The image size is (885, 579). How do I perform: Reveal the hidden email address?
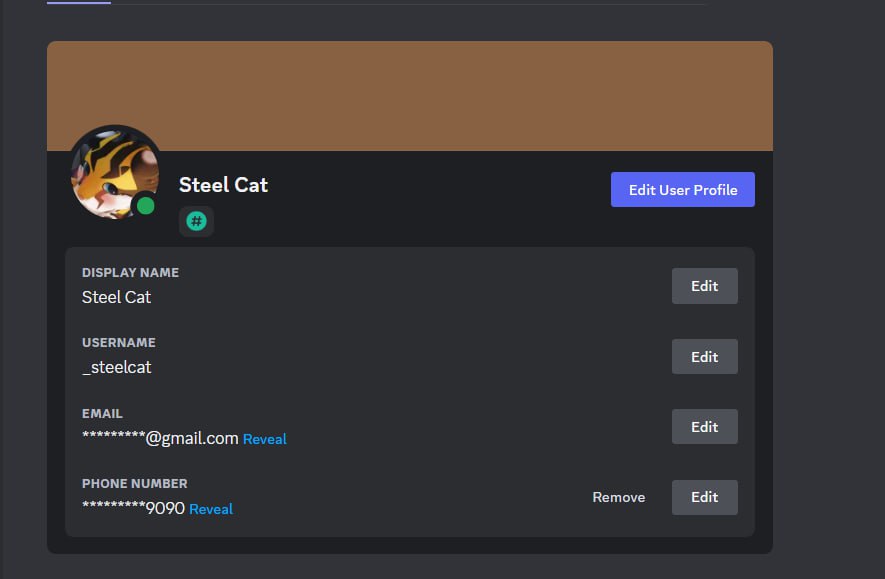(265, 439)
